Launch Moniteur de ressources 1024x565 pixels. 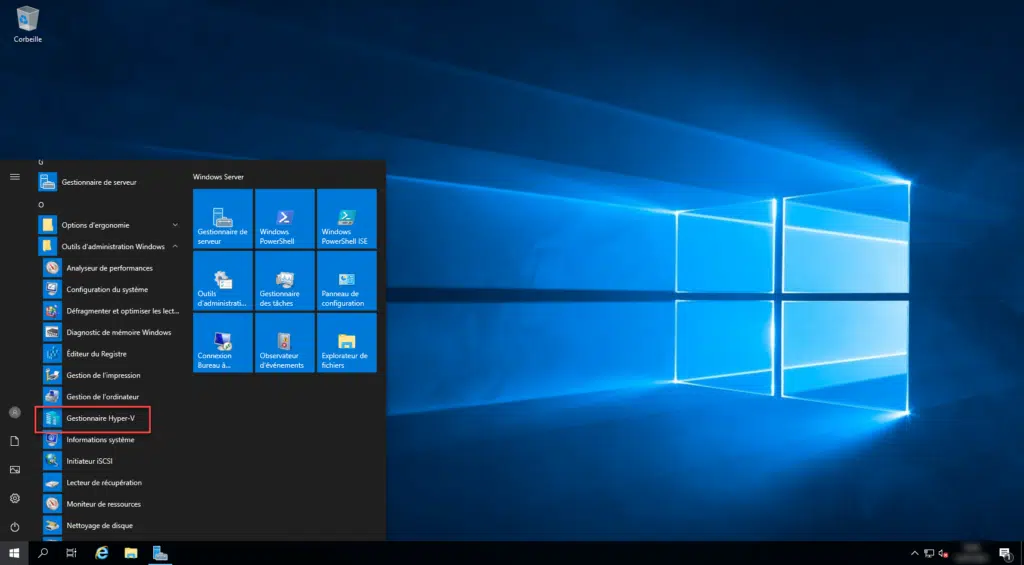(108, 504)
